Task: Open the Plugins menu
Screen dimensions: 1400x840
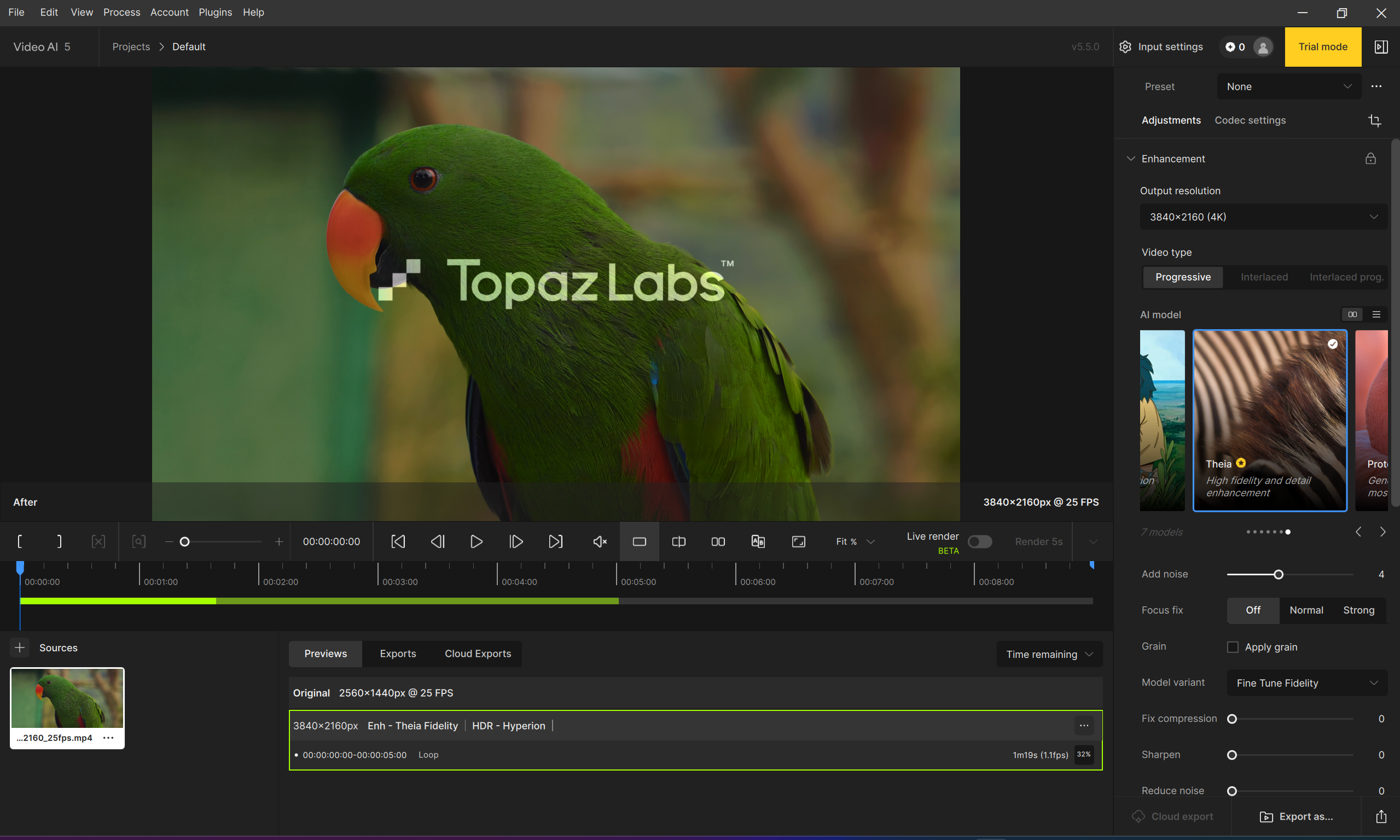Action: (x=214, y=12)
